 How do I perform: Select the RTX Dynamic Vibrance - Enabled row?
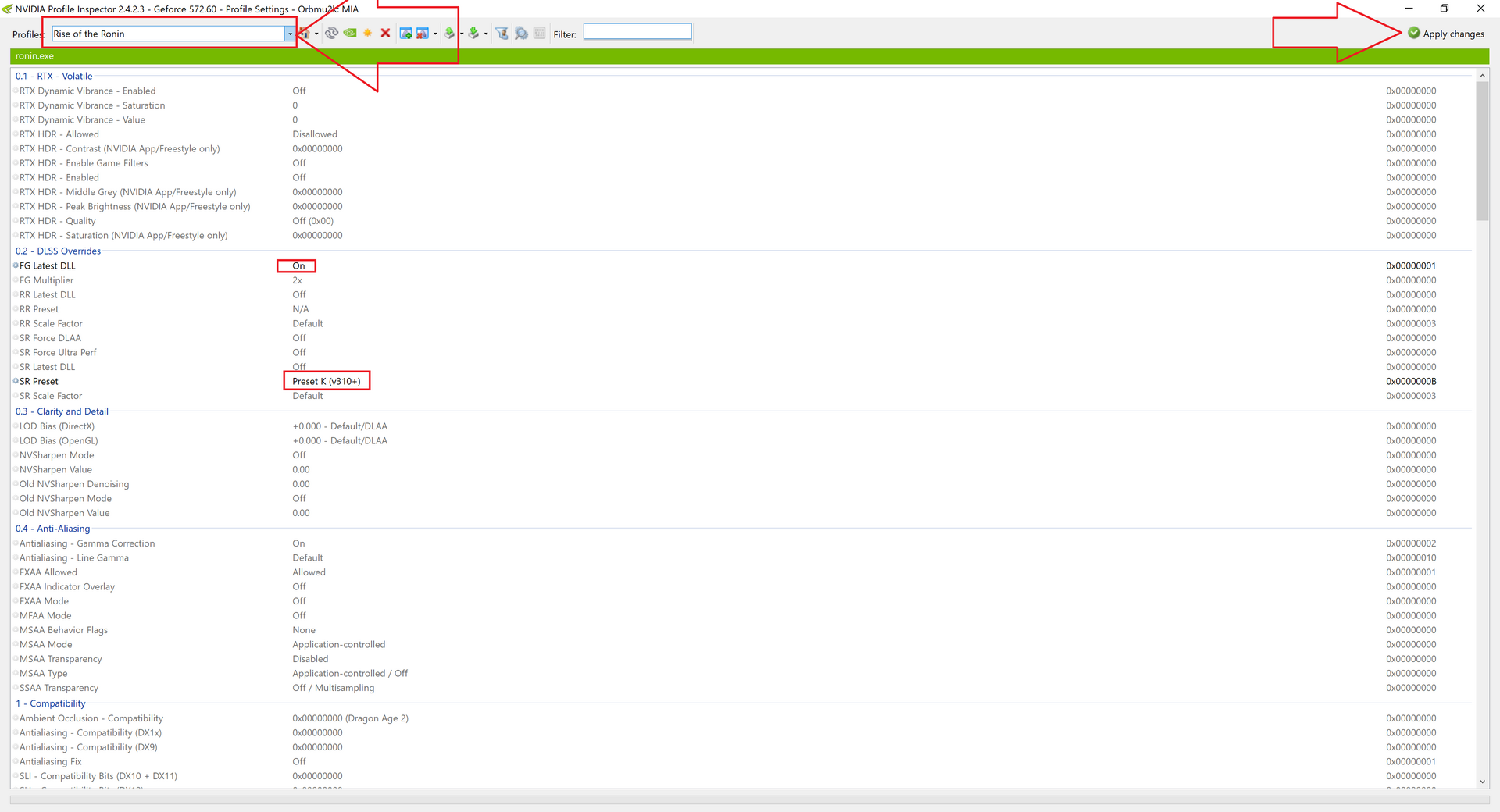[742, 91]
